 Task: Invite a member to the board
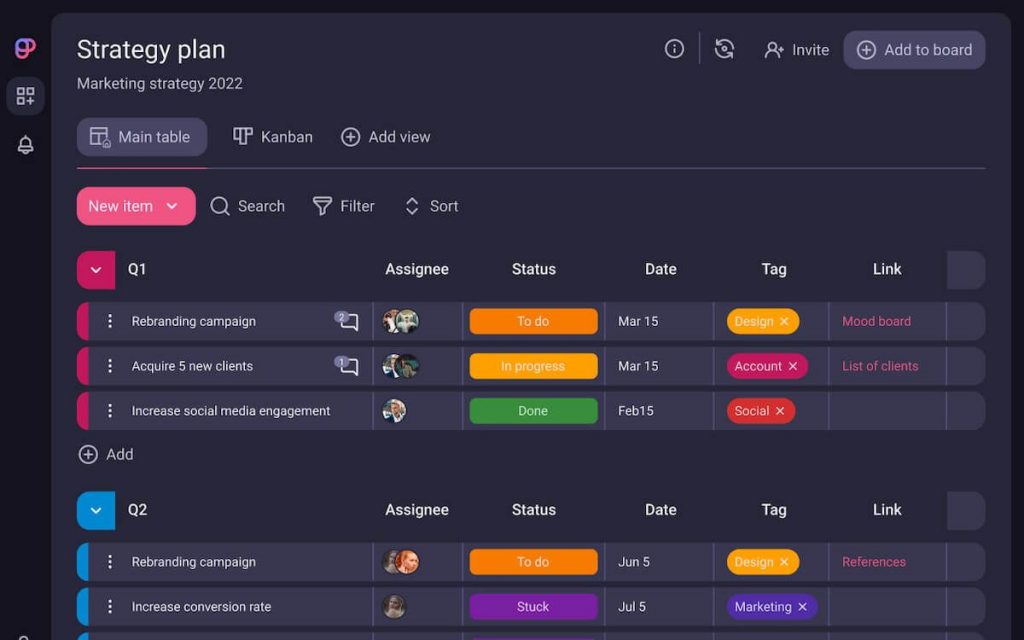tap(796, 50)
